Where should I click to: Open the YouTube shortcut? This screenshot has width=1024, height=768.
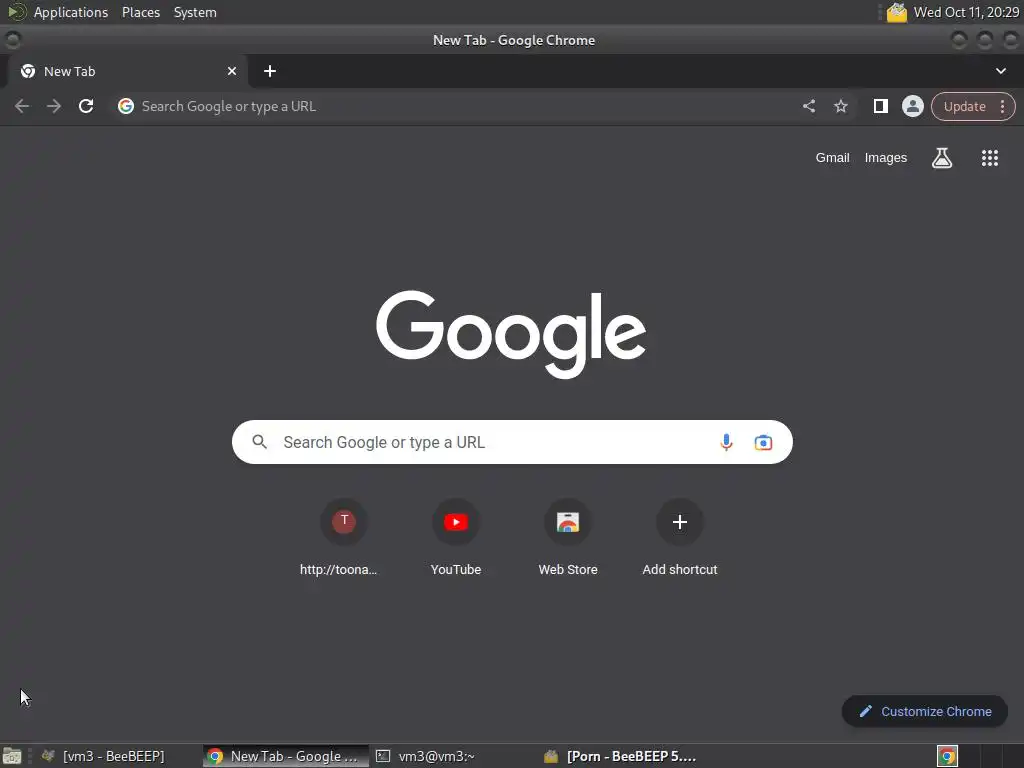pos(456,537)
